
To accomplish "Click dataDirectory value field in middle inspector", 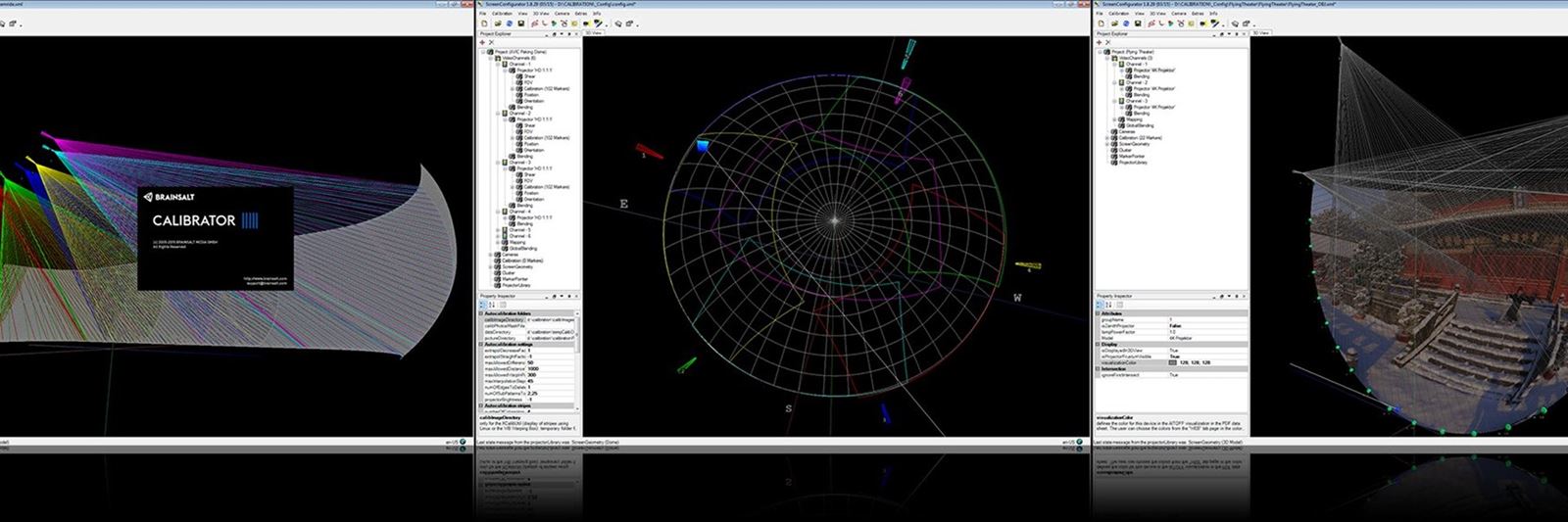I will pos(552,332).
